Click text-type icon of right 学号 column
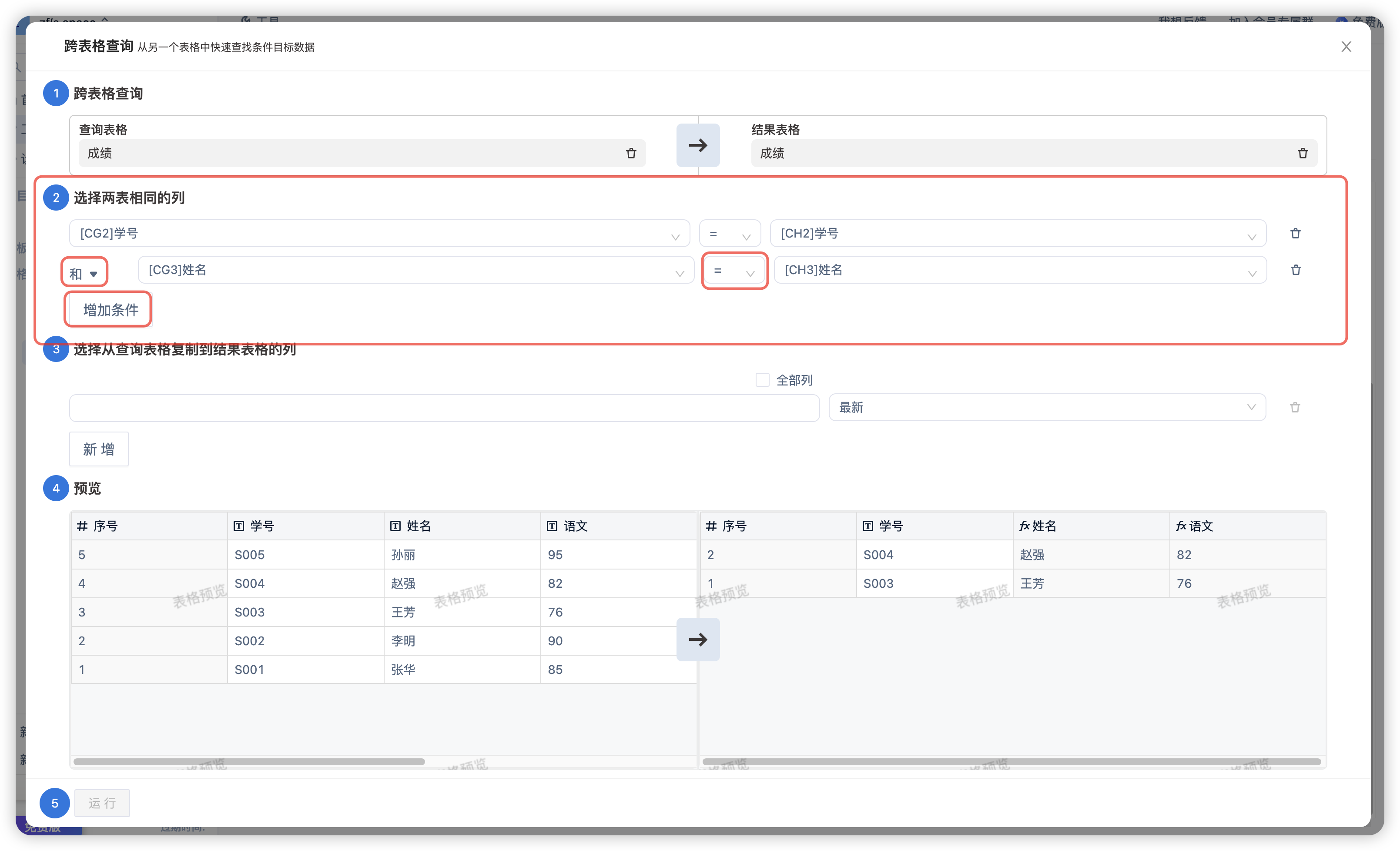Image resolution: width=1400 pixels, height=851 pixels. coord(867,526)
